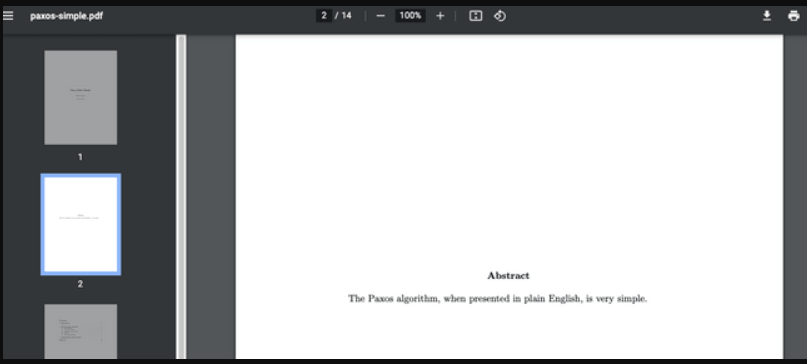Toggle the sidebar hamburger menu
This screenshot has width=807, height=364.
(x=8, y=15)
